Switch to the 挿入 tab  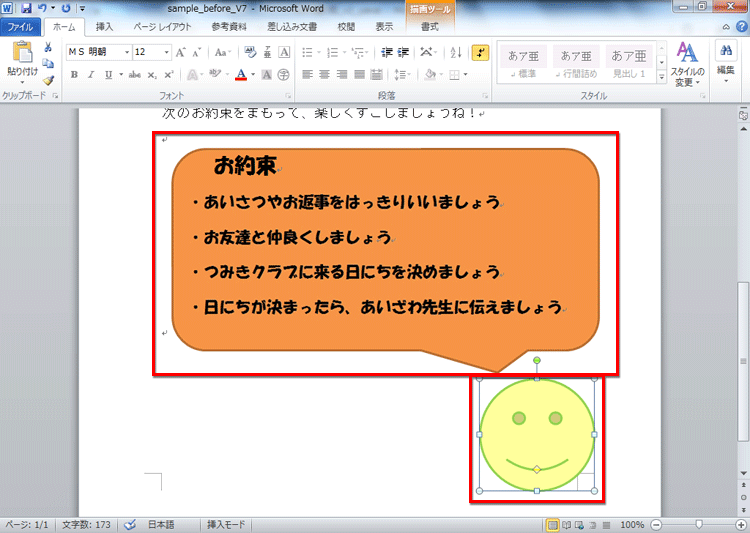coord(104,27)
